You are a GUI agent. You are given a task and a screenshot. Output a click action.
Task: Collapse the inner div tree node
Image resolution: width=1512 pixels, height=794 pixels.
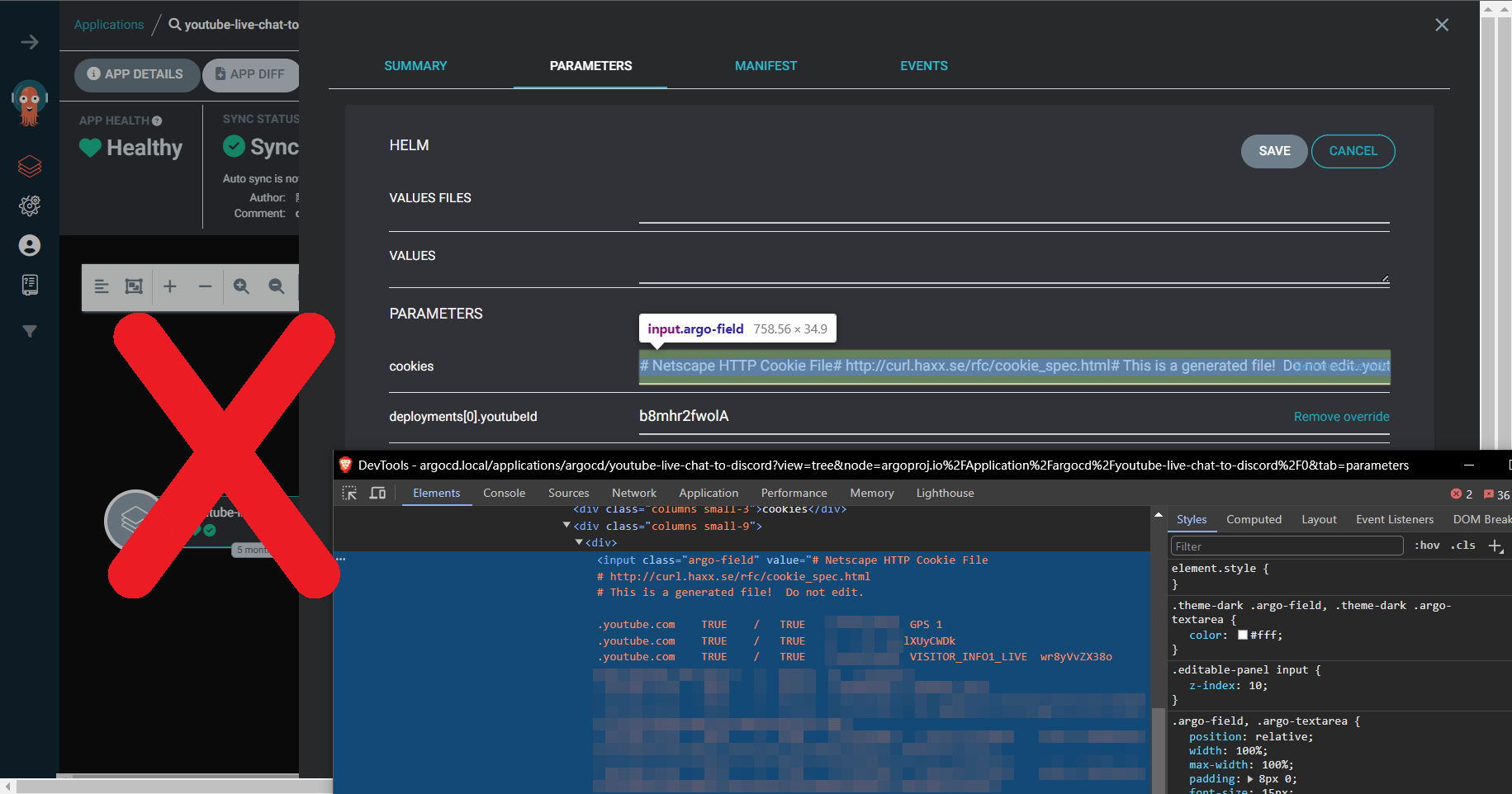click(x=579, y=542)
